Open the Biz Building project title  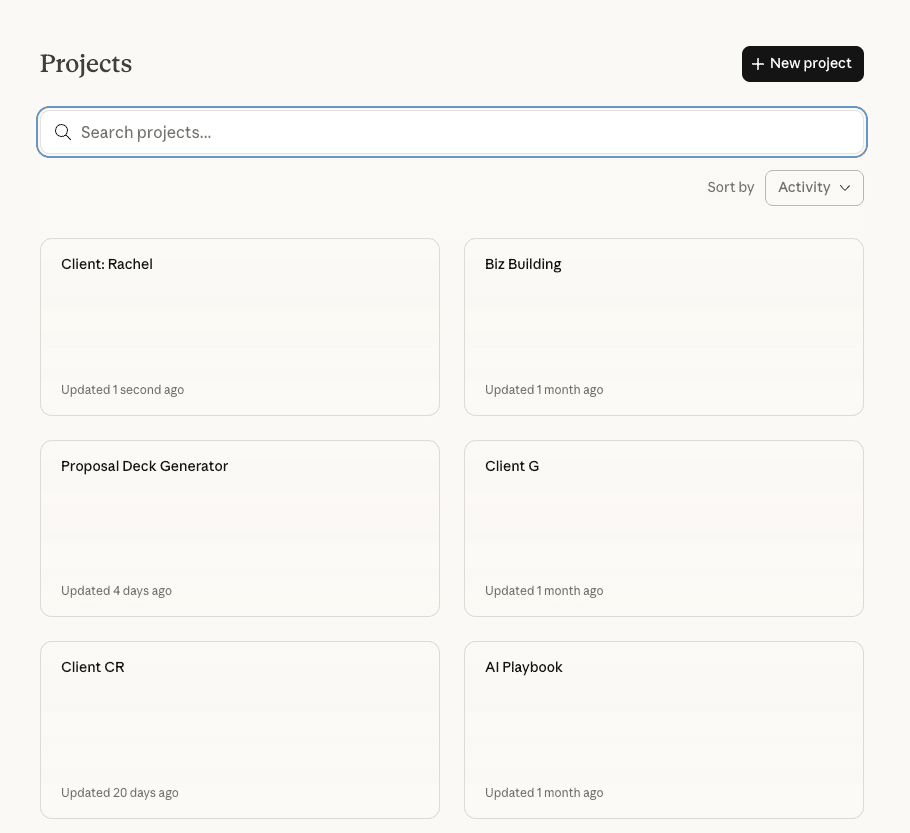click(x=523, y=264)
